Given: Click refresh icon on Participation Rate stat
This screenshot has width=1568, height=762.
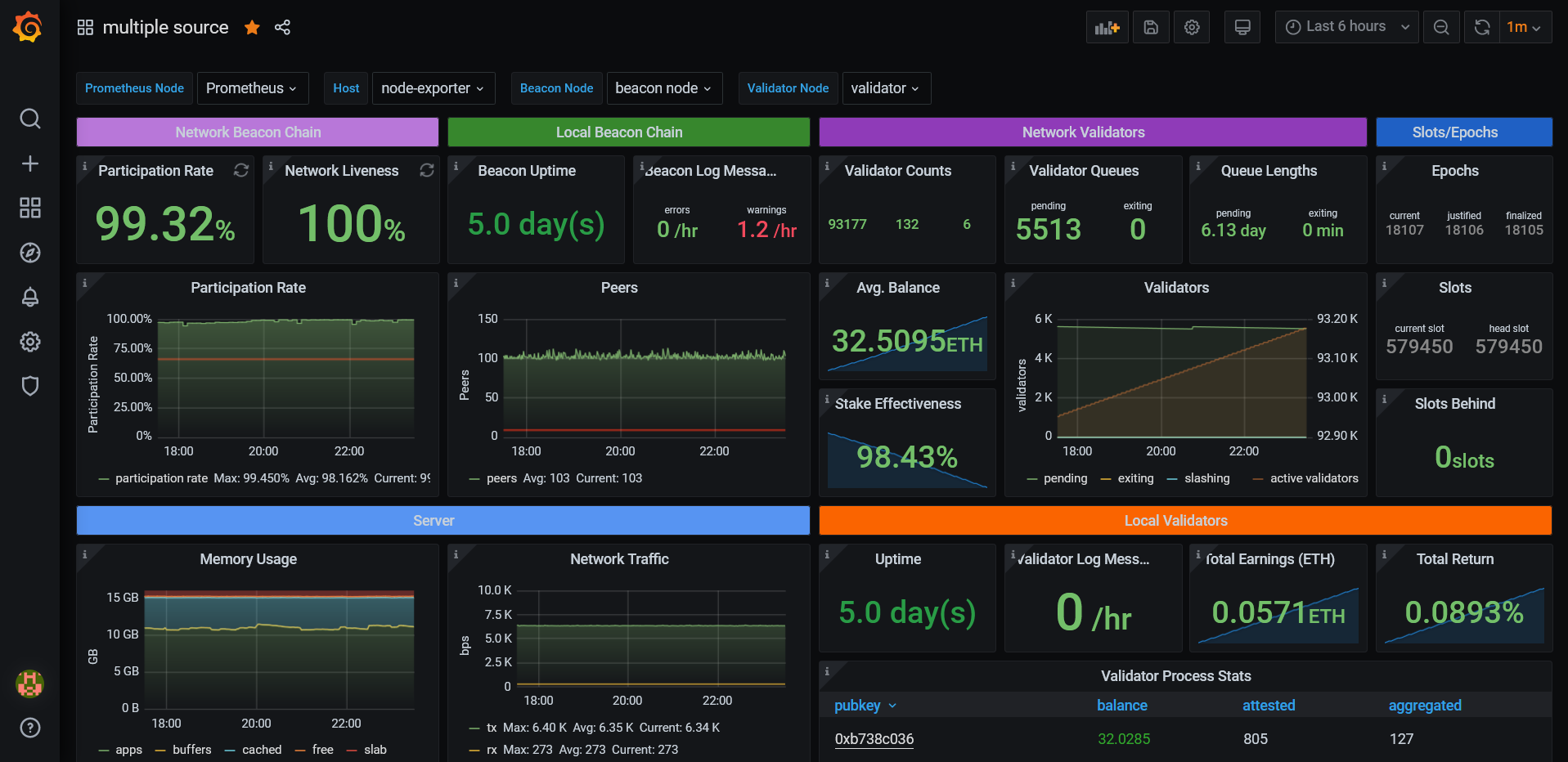Looking at the screenshot, I should coord(241,170).
